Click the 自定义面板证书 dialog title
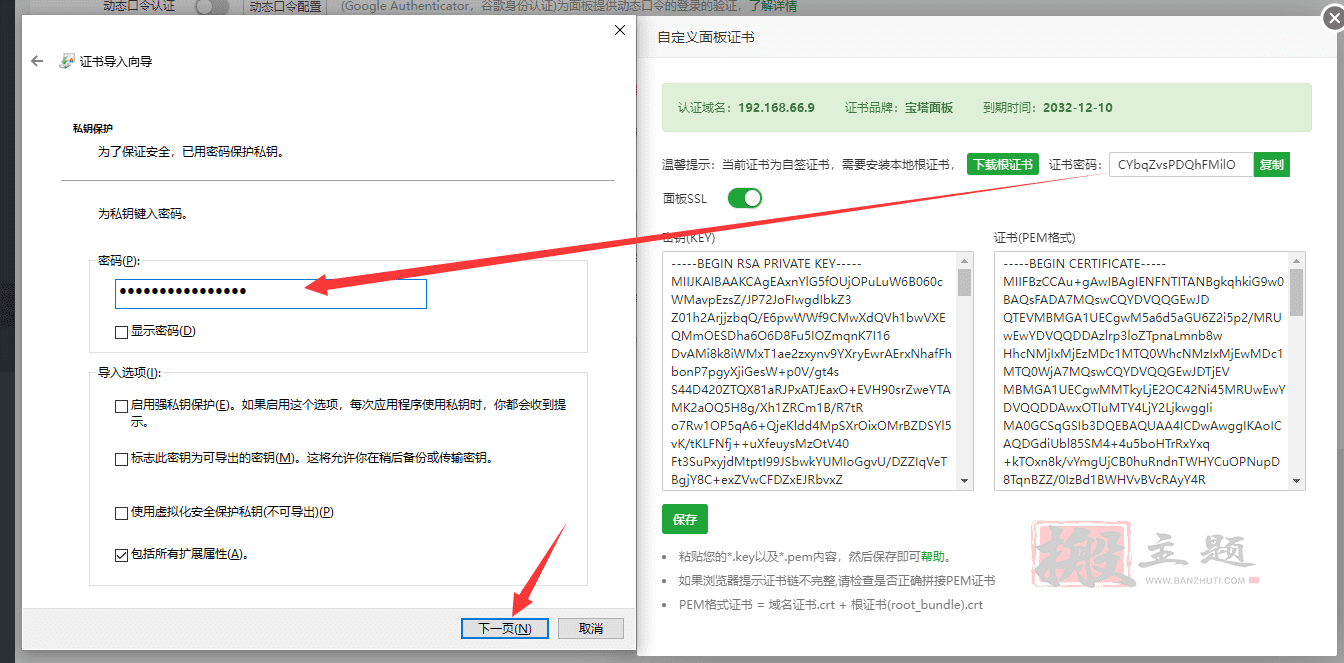This screenshot has width=1344, height=663. click(x=706, y=37)
